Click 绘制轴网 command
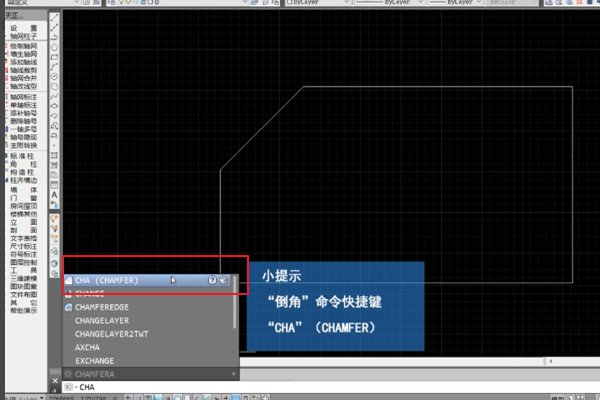This screenshot has width=600, height=400. pos(24,46)
